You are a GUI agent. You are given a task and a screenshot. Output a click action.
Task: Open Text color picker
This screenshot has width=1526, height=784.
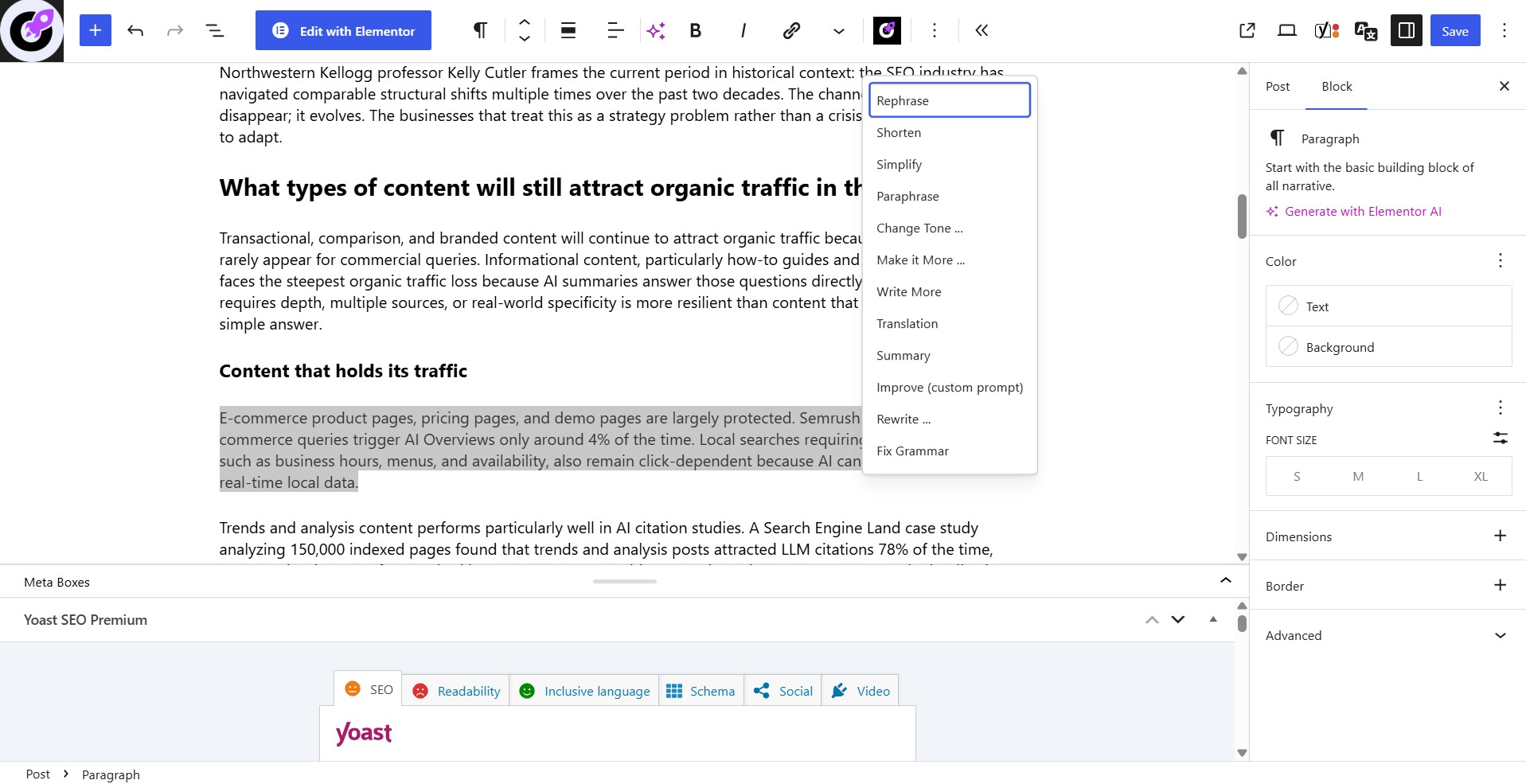pyautogui.click(x=1389, y=306)
